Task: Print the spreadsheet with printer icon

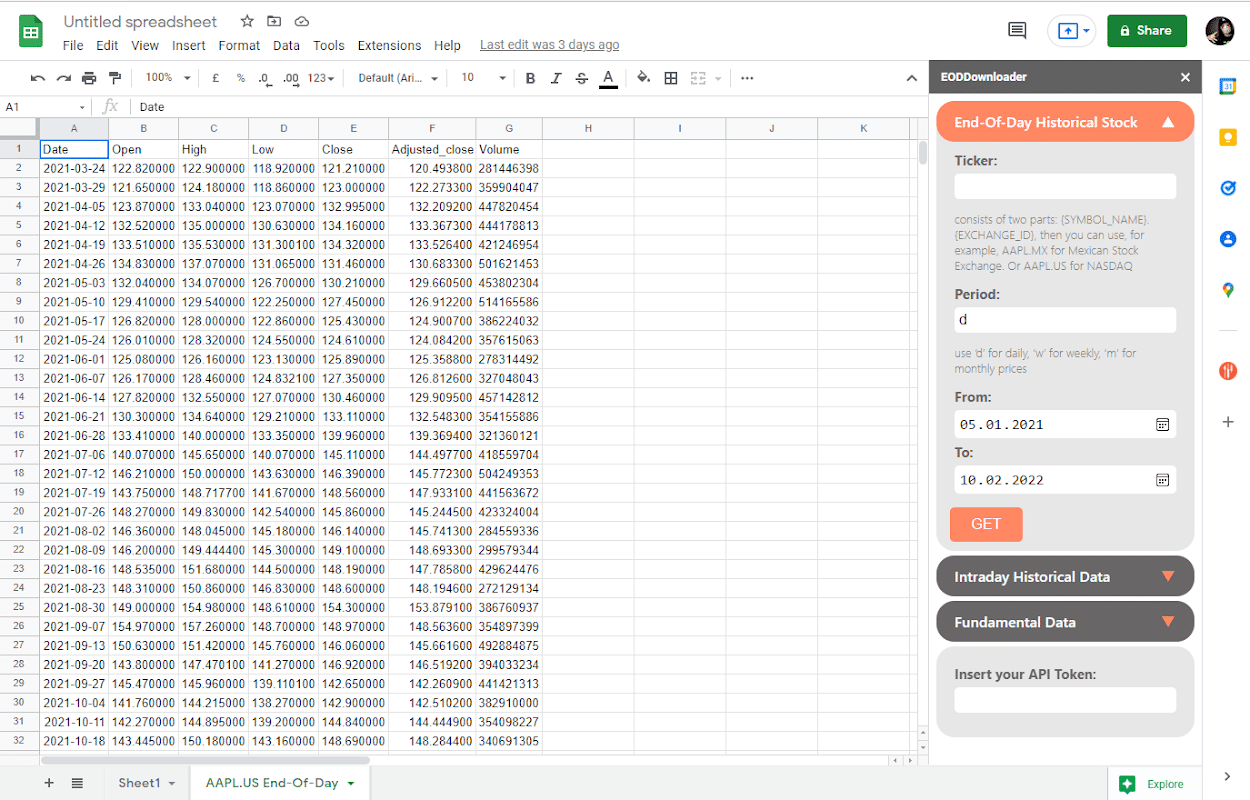Action: point(89,78)
